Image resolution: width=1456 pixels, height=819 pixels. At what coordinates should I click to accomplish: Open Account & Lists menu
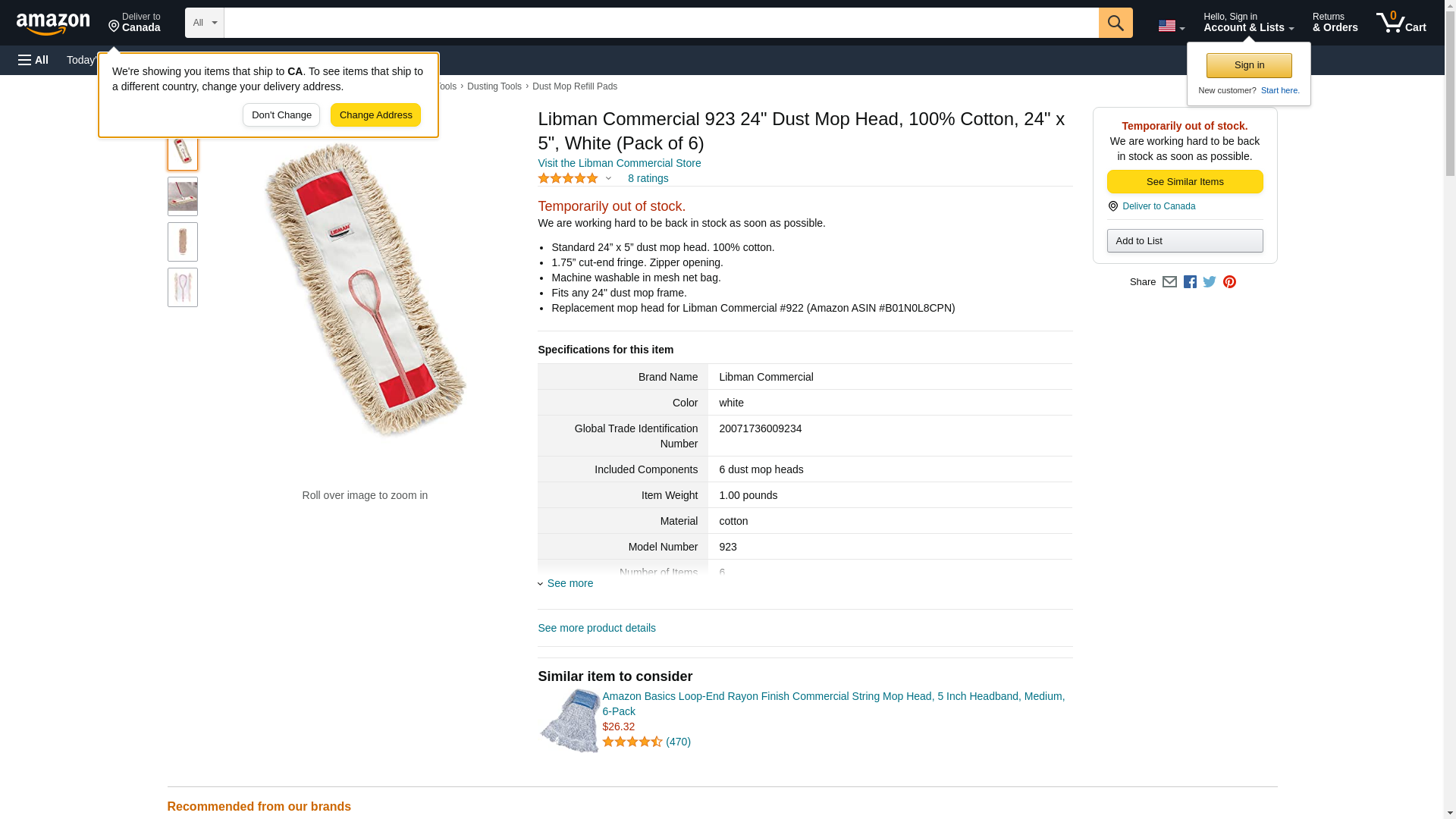click(1248, 23)
